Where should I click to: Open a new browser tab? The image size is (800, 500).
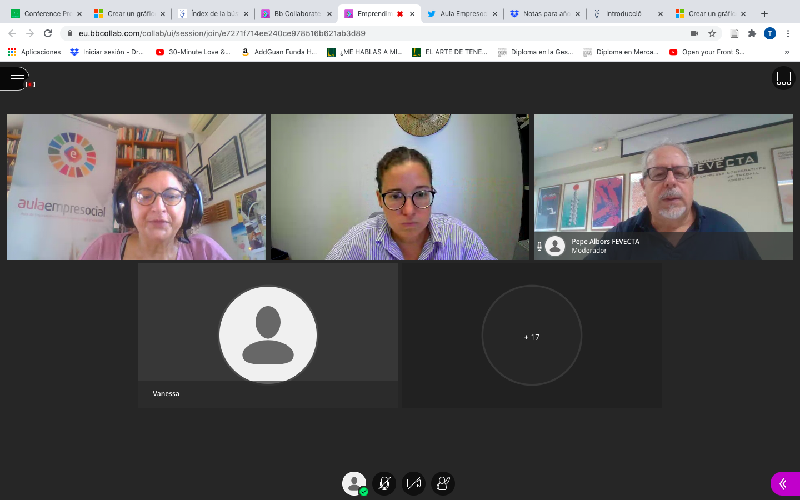(765, 14)
